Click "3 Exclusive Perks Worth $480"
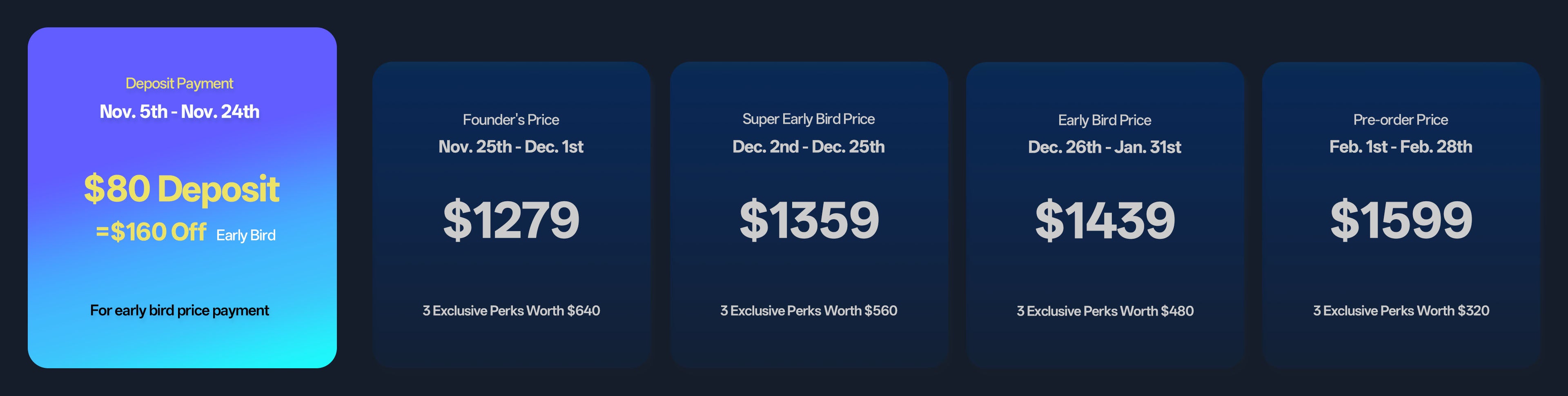The width and height of the screenshot is (1568, 396). (x=1104, y=311)
